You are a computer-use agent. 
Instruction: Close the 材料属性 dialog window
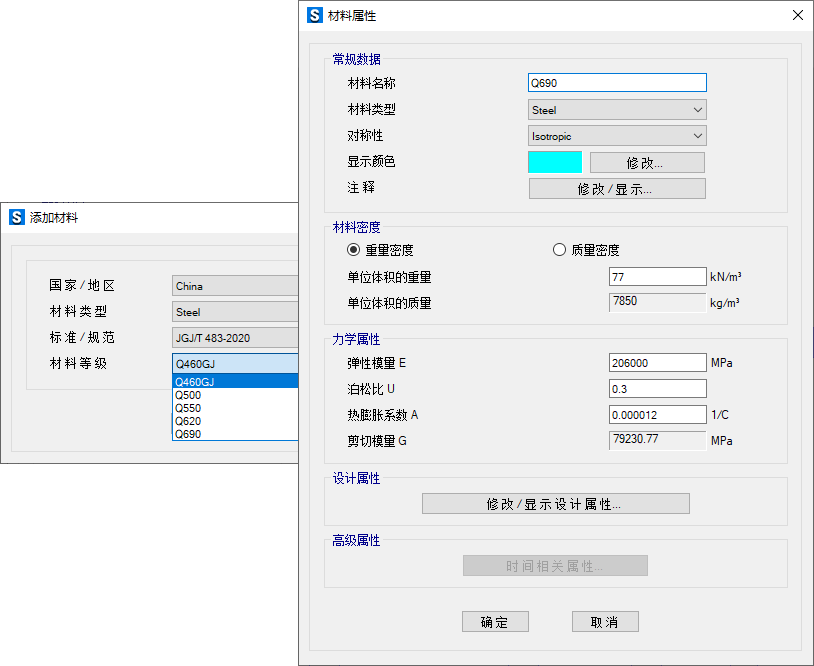pyautogui.click(x=797, y=15)
